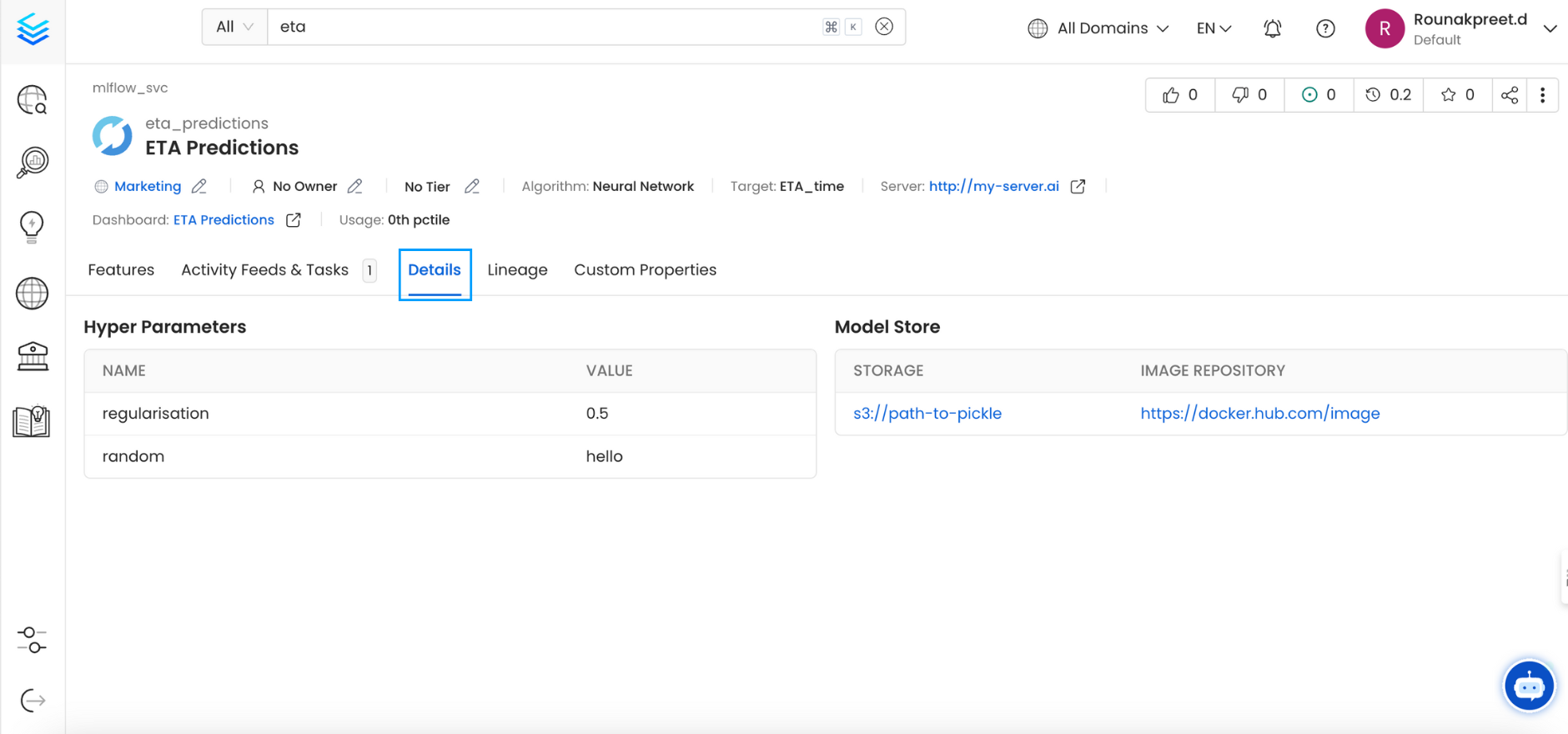Screen dimensions: 1568x734
Task: Click the Logout sidebar icon
Action: point(33,701)
